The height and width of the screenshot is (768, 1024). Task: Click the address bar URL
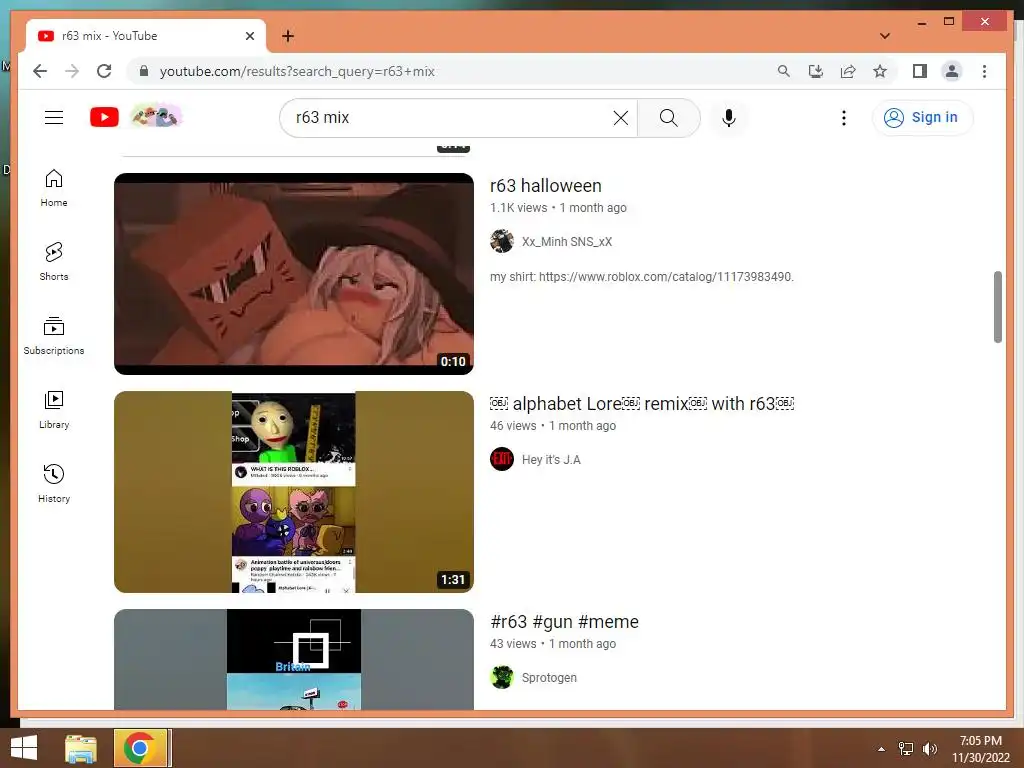coord(297,71)
